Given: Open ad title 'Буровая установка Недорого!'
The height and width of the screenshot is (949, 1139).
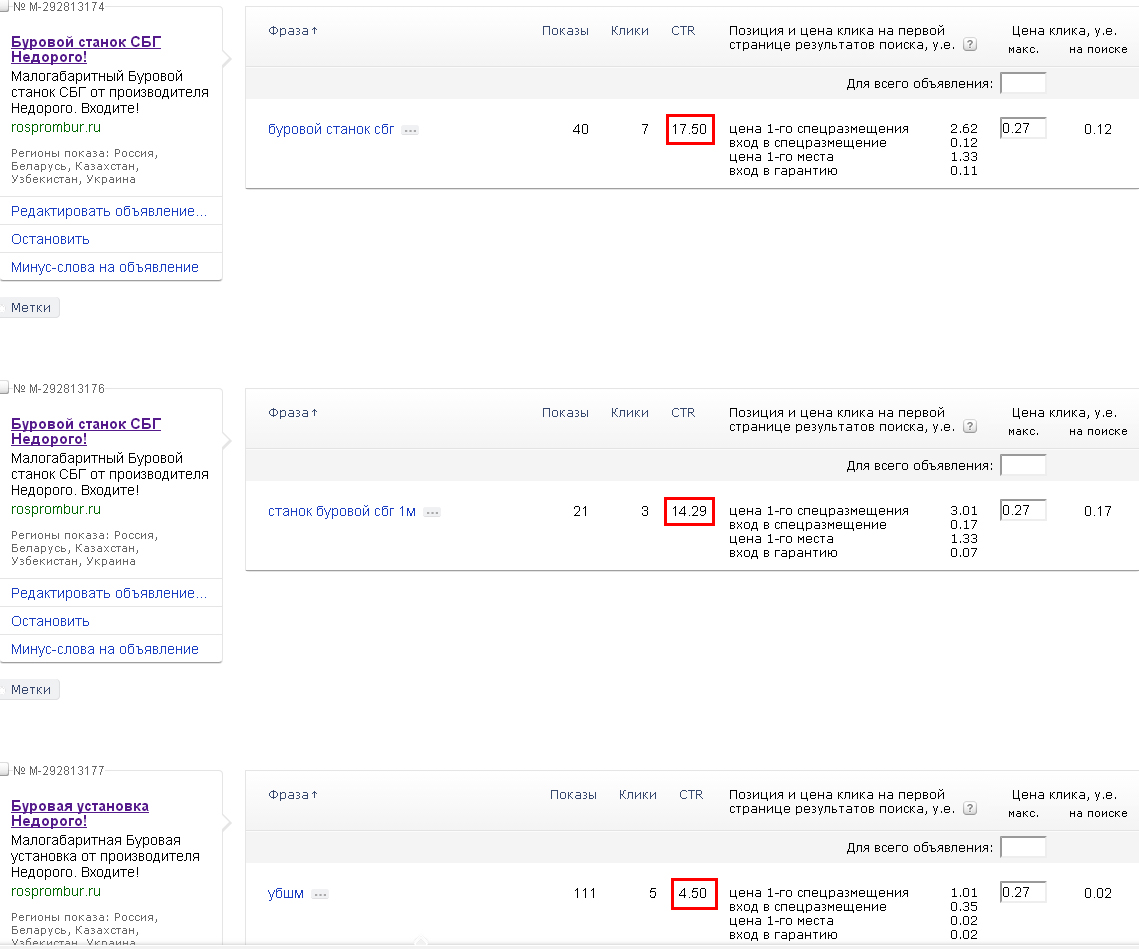Looking at the screenshot, I should 80,813.
